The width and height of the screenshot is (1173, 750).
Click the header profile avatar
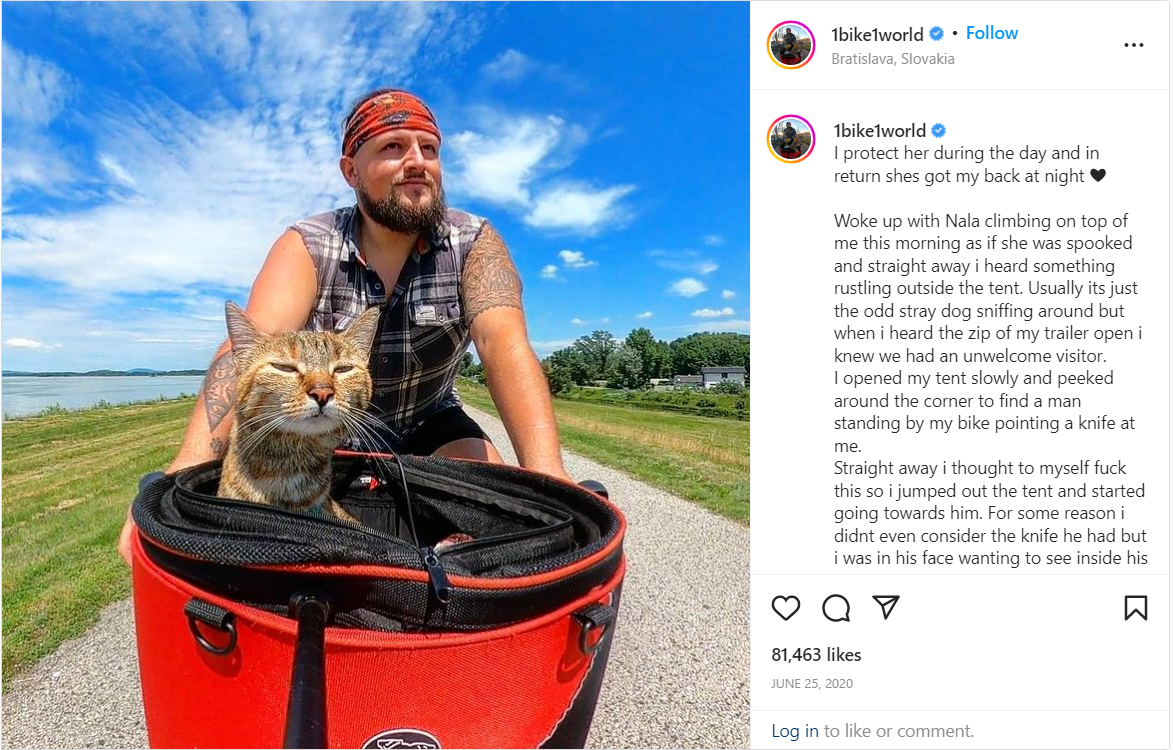coord(791,45)
